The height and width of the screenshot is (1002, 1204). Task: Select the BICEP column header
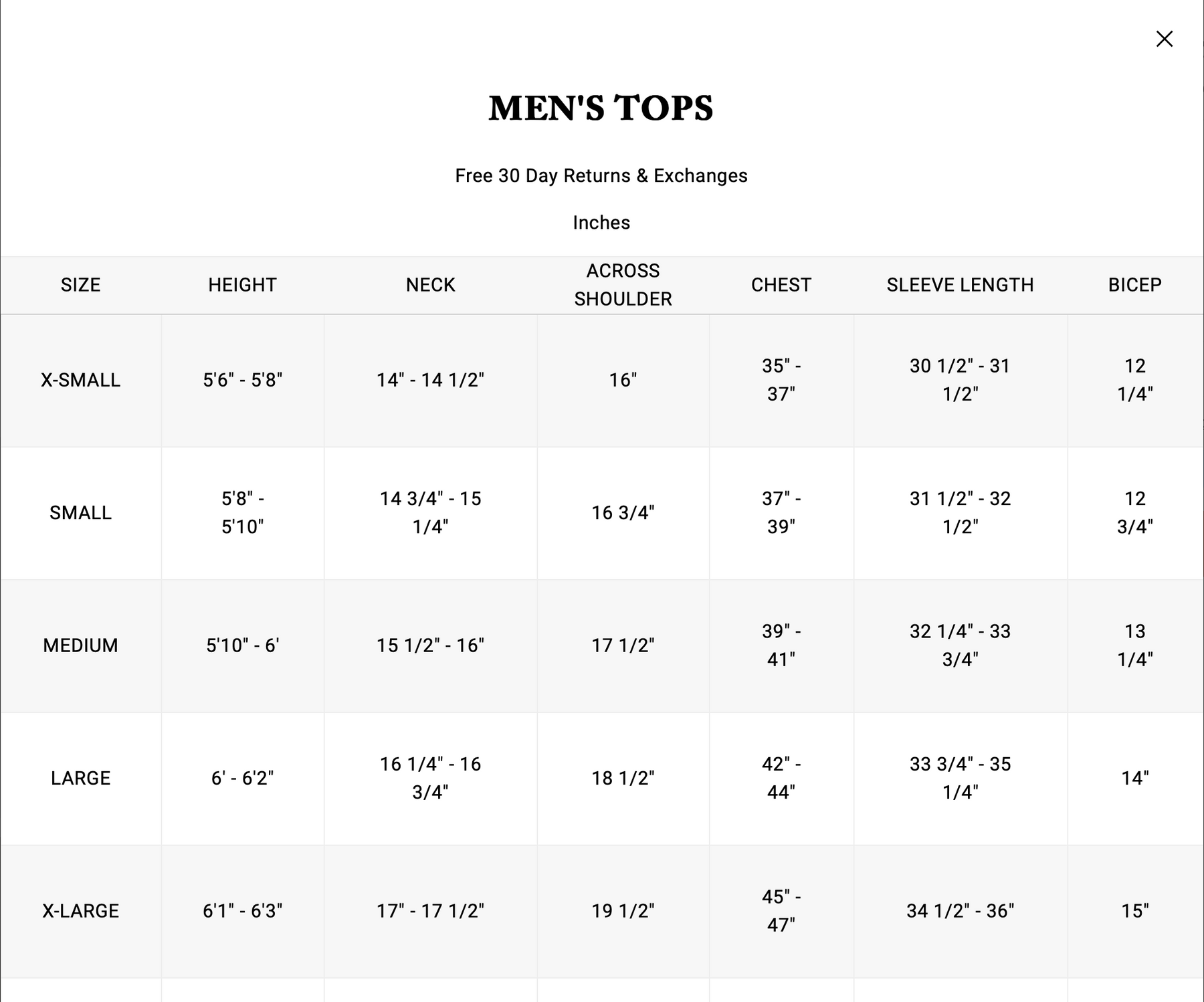coord(1134,285)
